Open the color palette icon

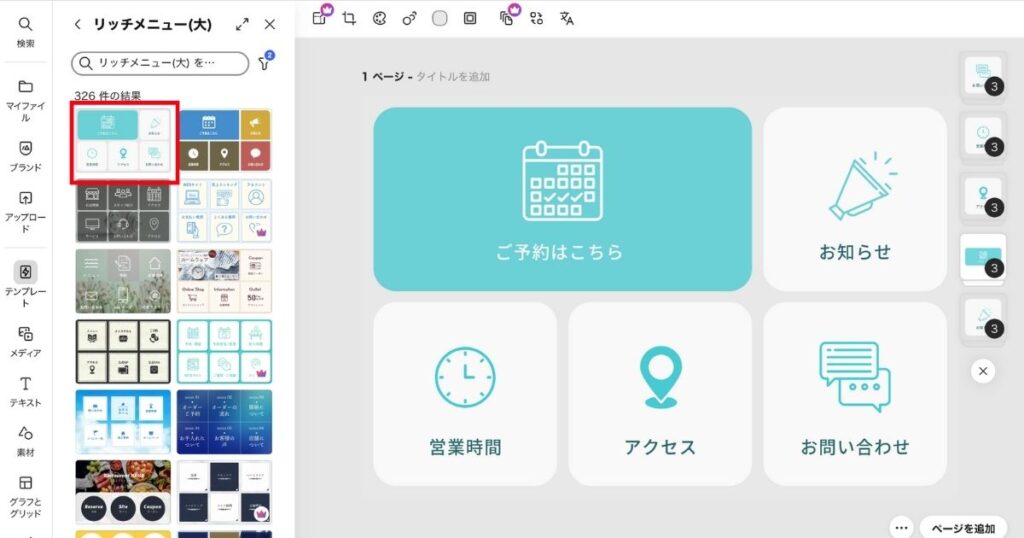pos(379,18)
